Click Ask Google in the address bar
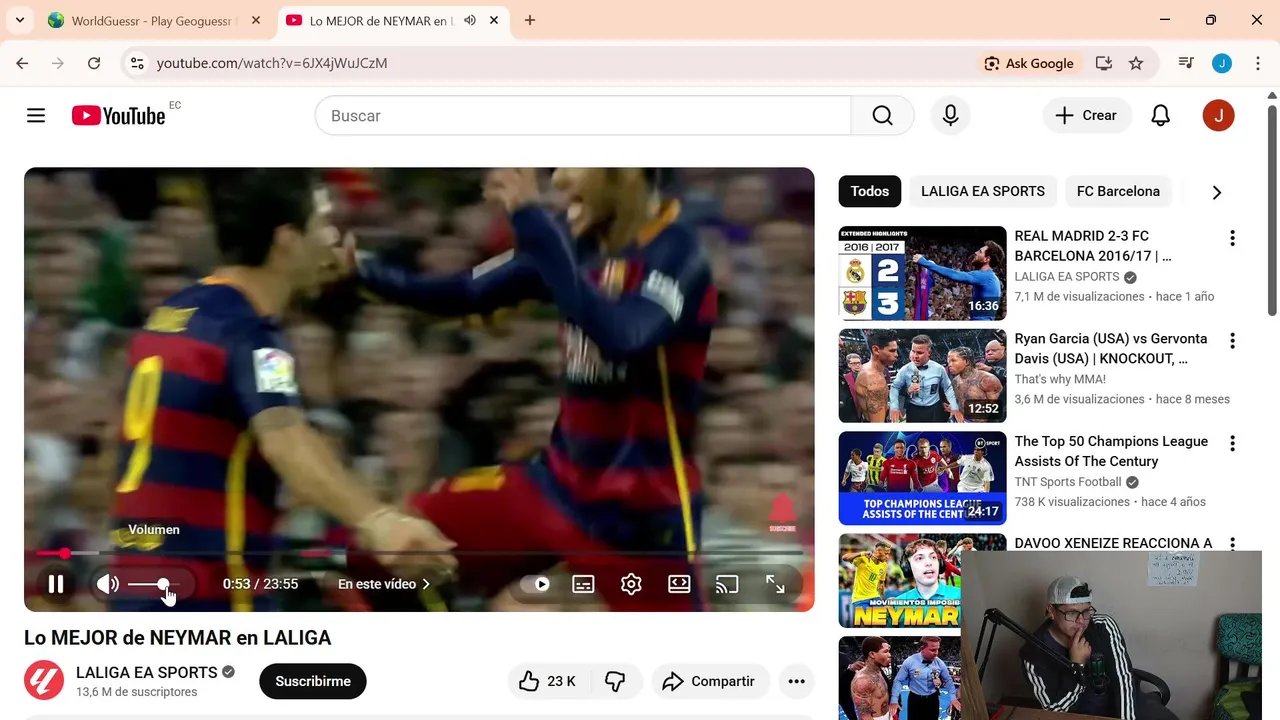1280x720 pixels. (x=1029, y=63)
